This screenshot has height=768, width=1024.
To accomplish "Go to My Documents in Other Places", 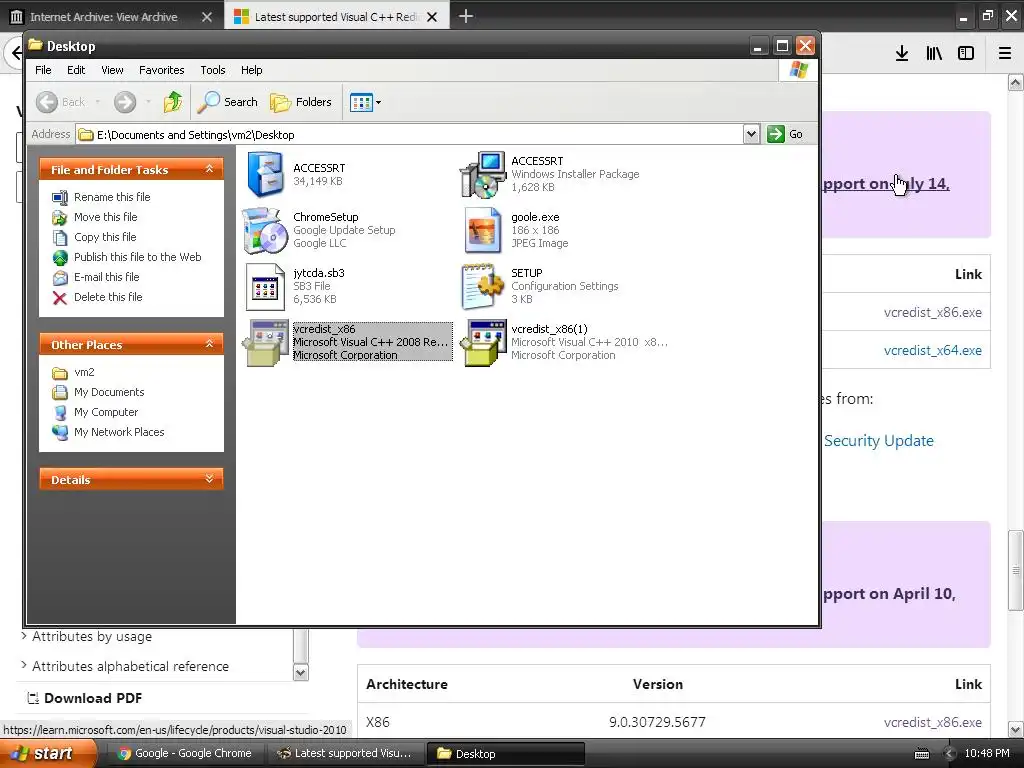I will [x=109, y=392].
